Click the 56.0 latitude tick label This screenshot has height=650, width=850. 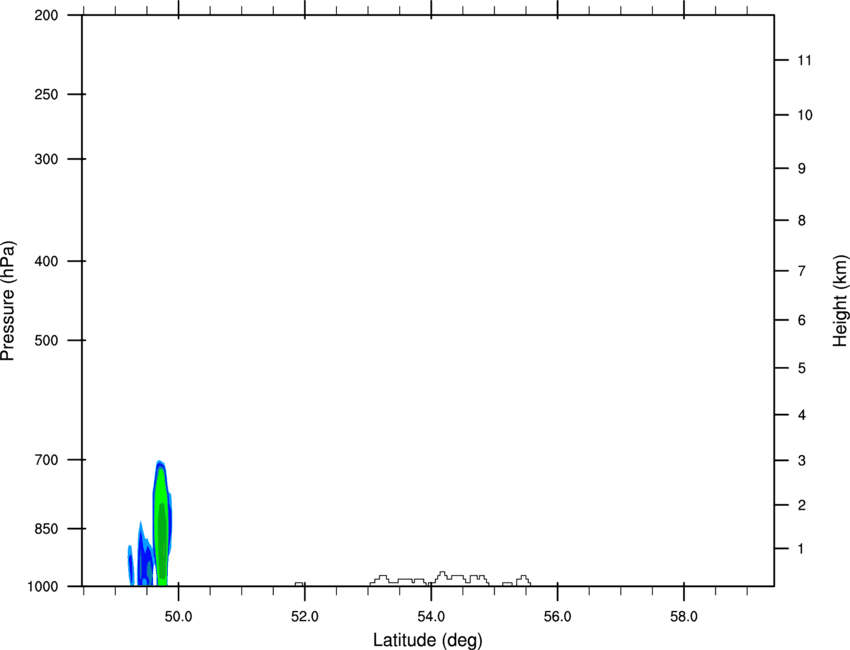tap(557, 617)
